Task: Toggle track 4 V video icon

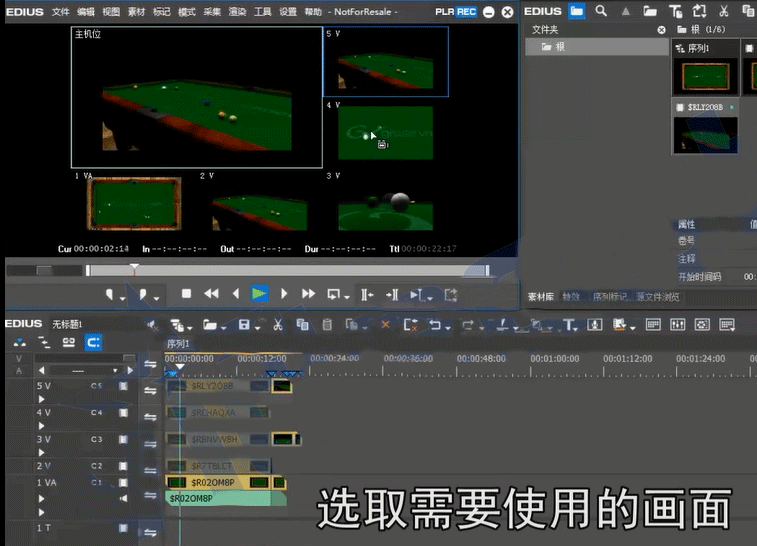Action: (123, 412)
